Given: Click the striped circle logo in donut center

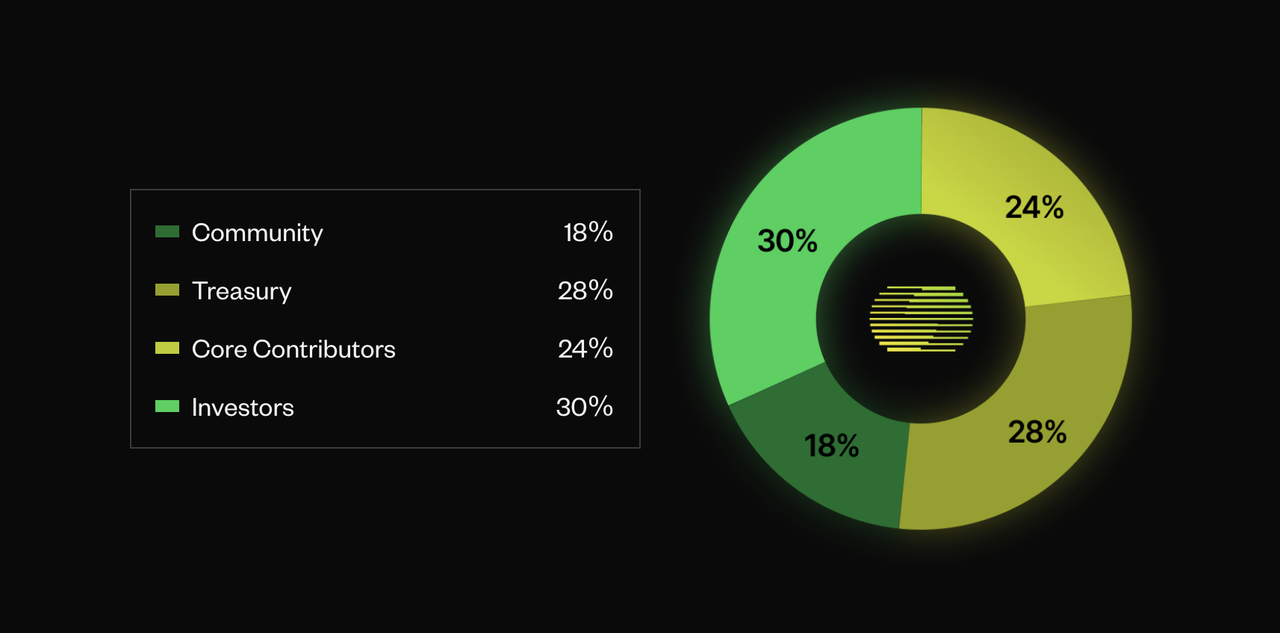Looking at the screenshot, I should [921, 319].
